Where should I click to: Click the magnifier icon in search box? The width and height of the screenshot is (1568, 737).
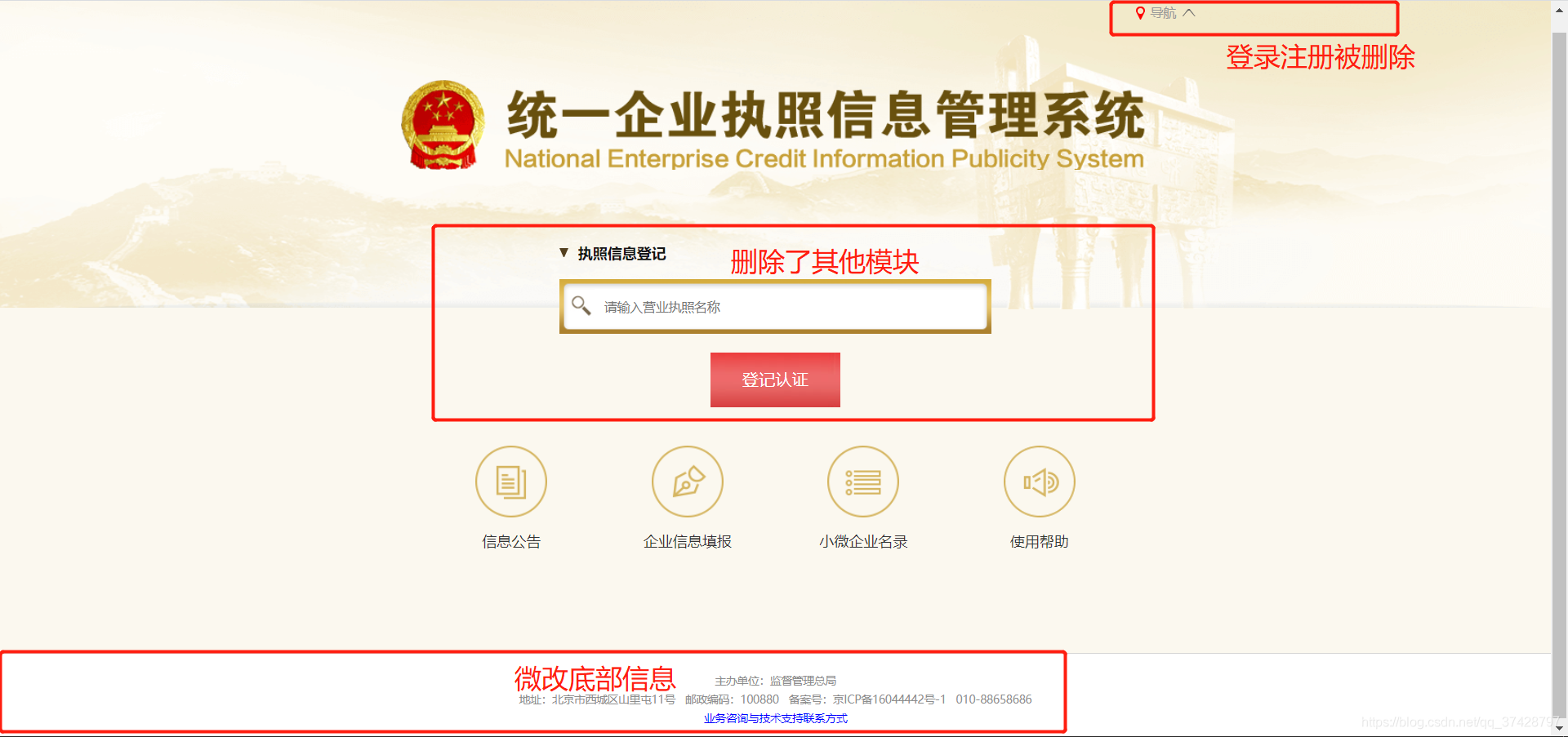581,306
